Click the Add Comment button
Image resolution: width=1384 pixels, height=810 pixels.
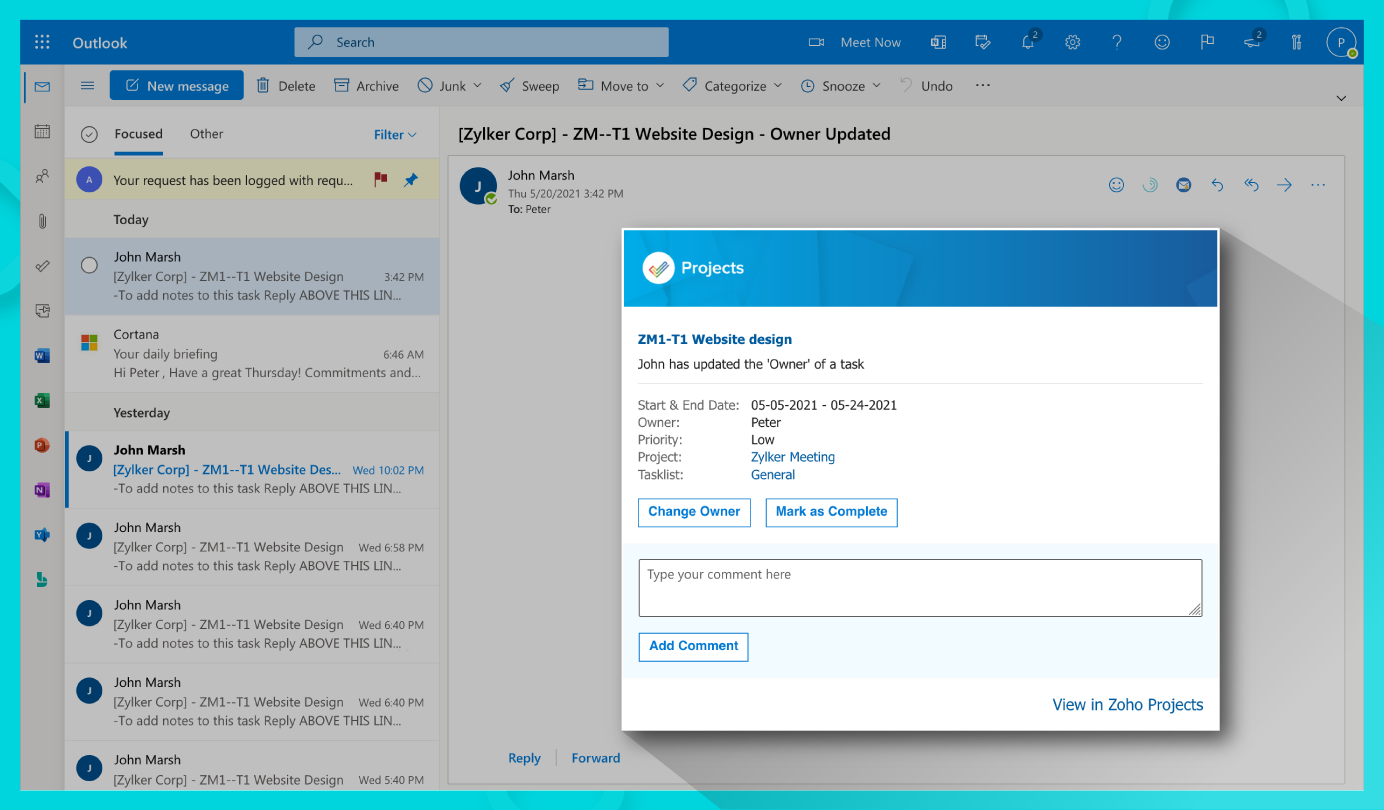[x=693, y=647]
